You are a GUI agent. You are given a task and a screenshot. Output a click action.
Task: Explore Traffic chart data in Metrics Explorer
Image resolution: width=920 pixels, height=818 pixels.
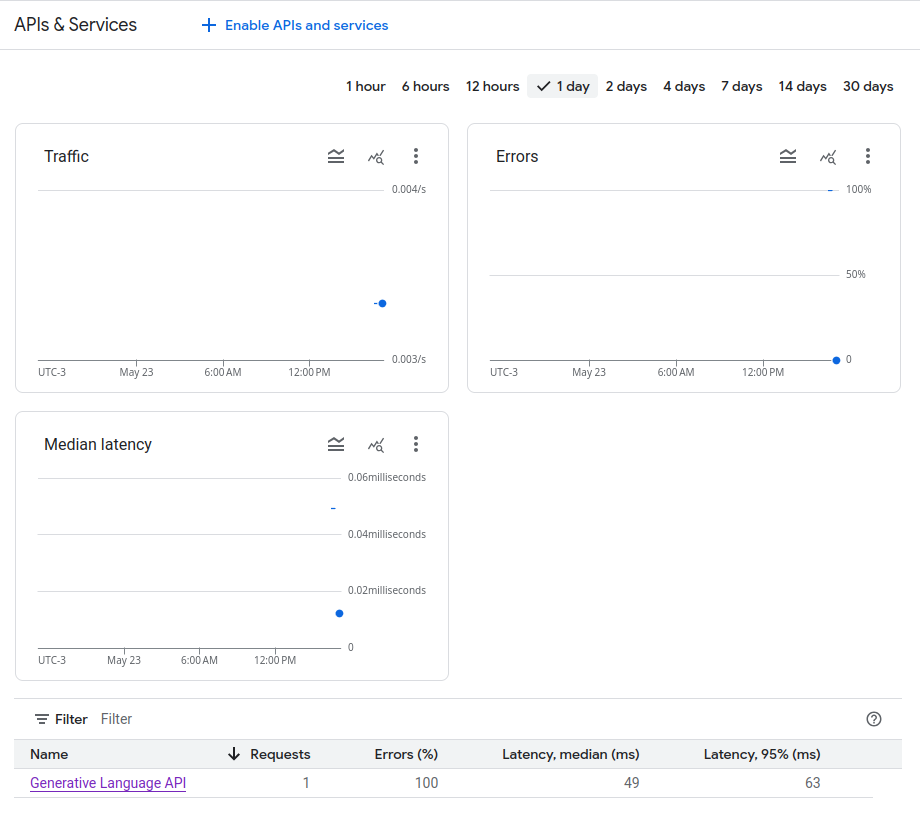[x=376, y=157]
